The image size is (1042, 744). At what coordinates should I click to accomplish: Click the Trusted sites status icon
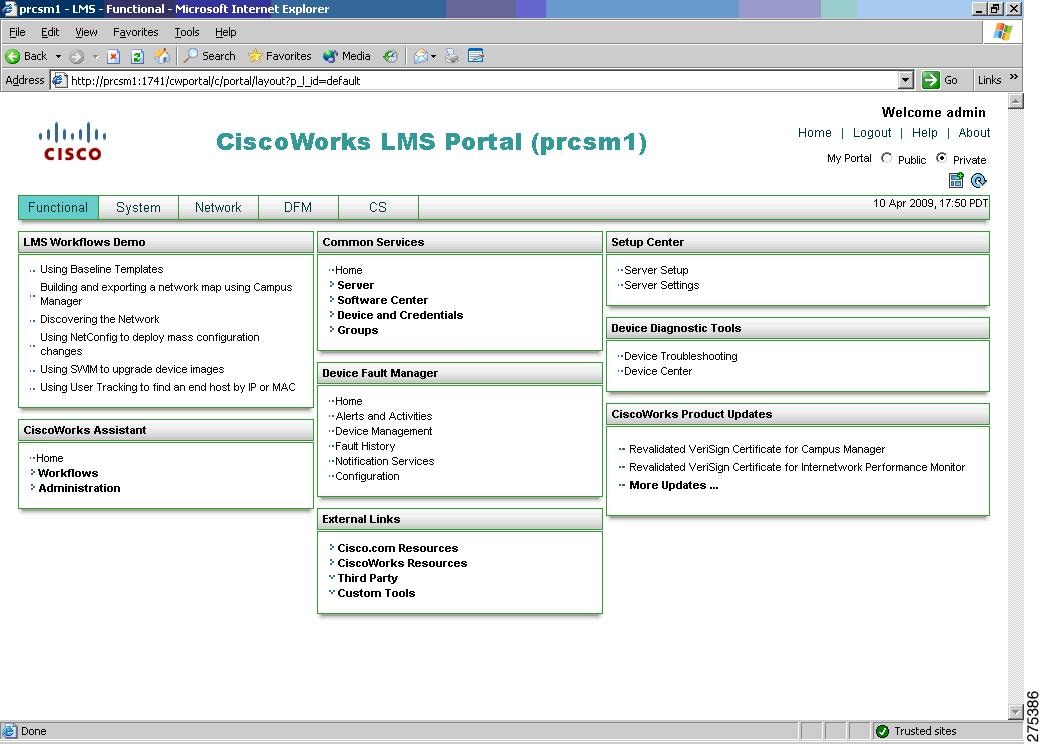click(x=883, y=731)
